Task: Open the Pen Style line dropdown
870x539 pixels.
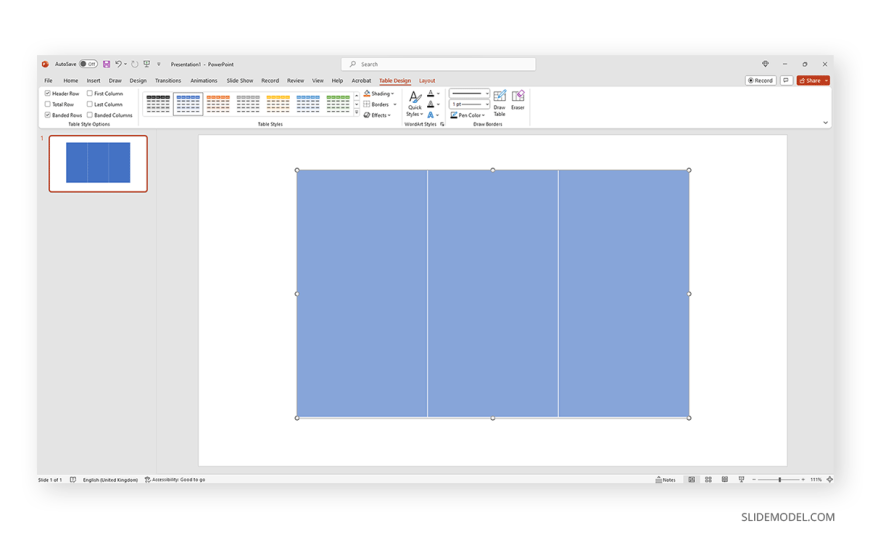Action: (x=469, y=93)
